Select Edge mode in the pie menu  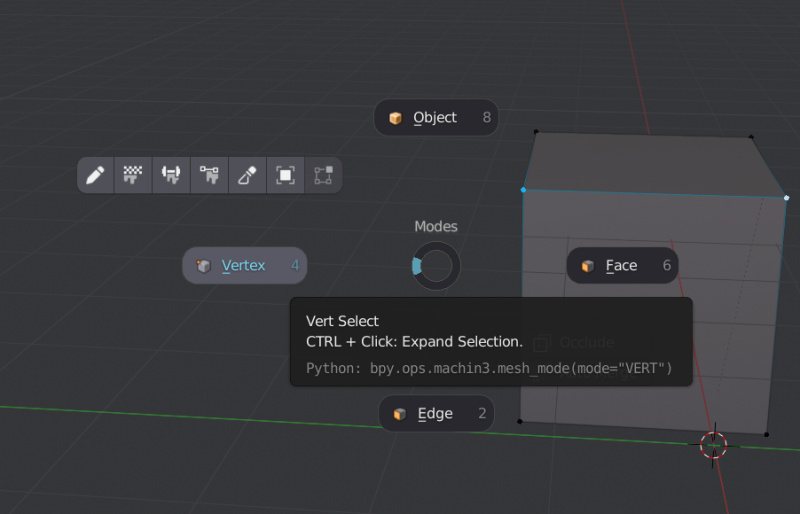pyautogui.click(x=436, y=414)
